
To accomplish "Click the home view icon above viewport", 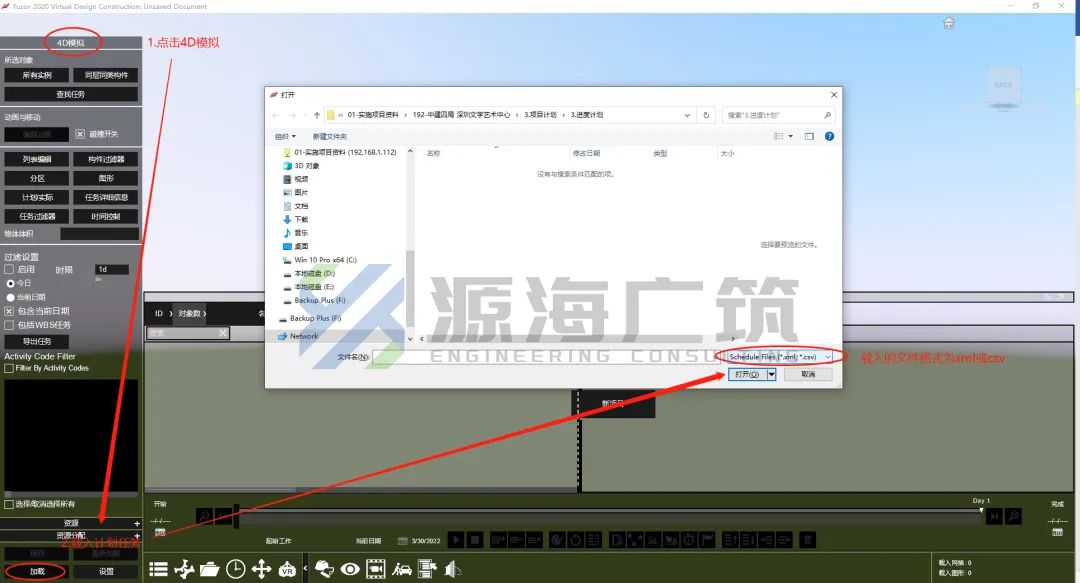I will 949,23.
